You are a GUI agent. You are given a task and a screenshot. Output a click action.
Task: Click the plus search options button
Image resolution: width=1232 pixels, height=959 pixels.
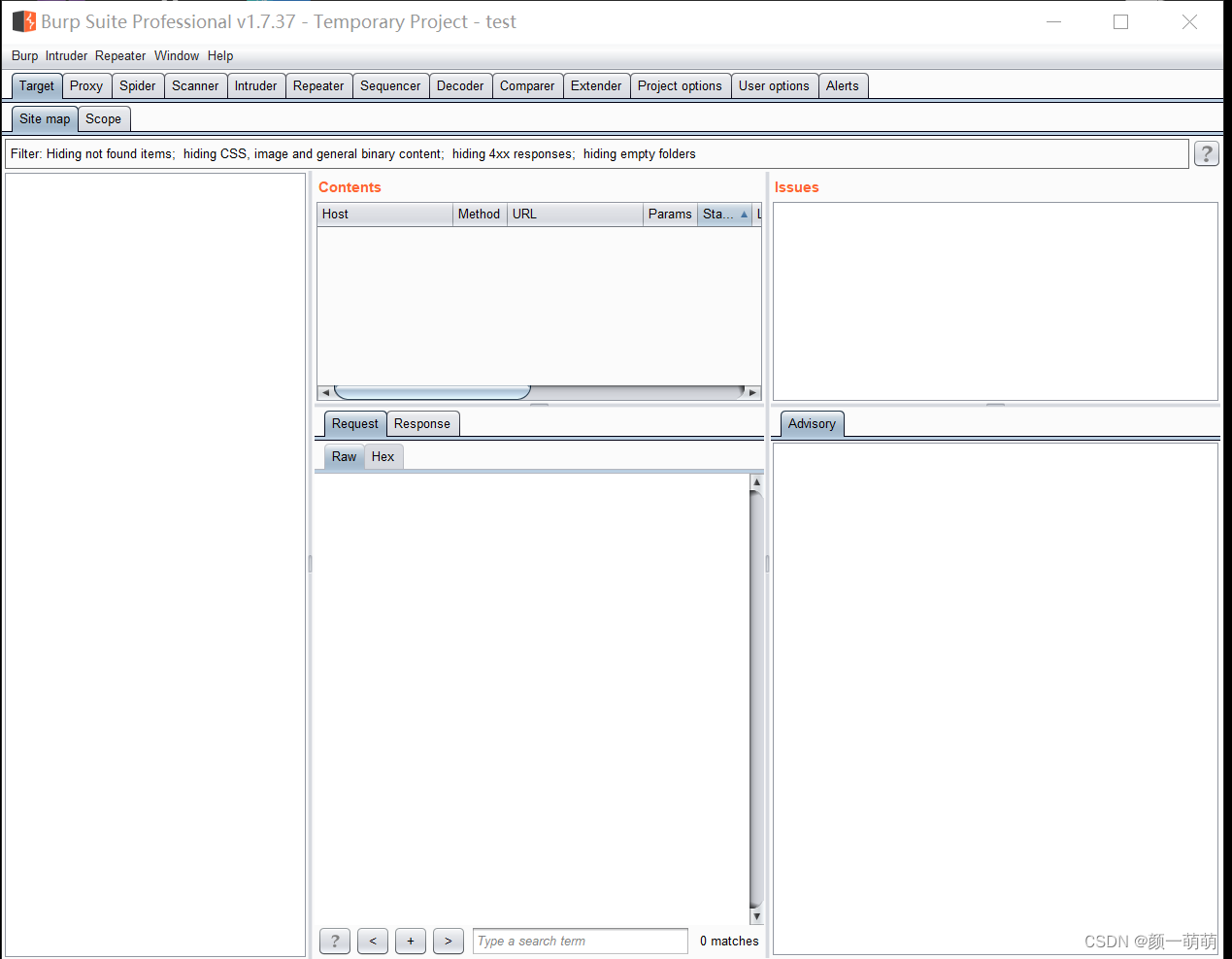(411, 941)
